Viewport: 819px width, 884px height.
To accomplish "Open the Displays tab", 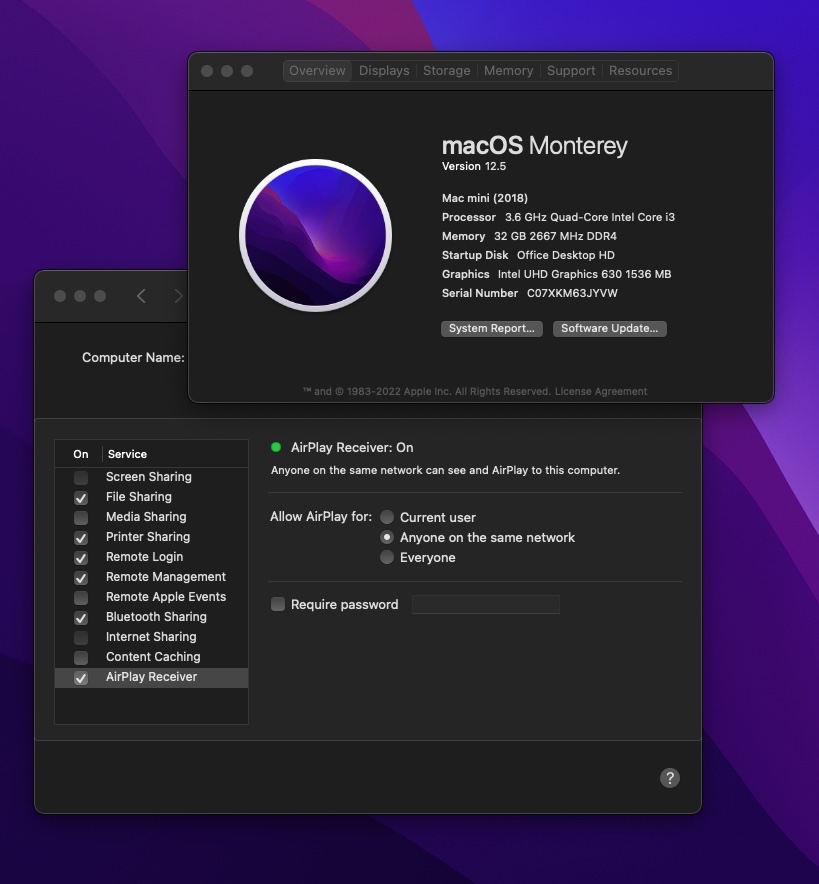I will pos(384,70).
